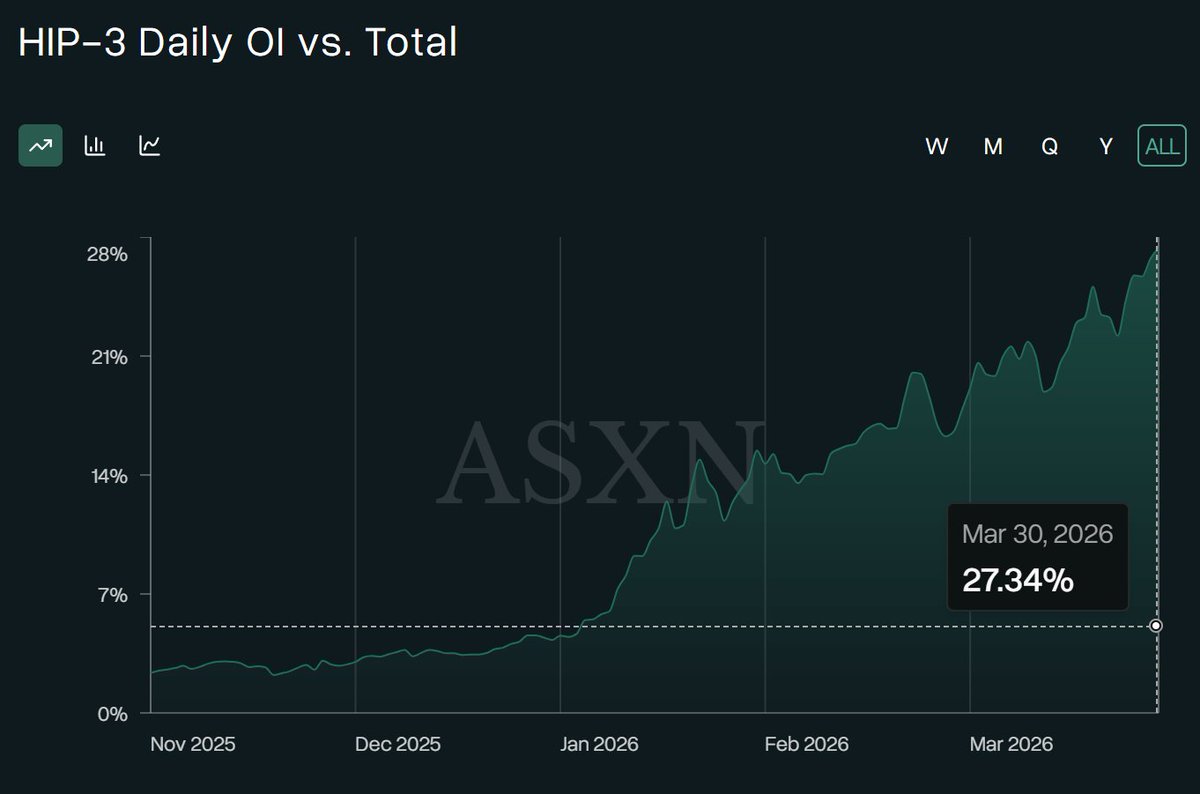Click the 28% y-axis label

pos(107,254)
